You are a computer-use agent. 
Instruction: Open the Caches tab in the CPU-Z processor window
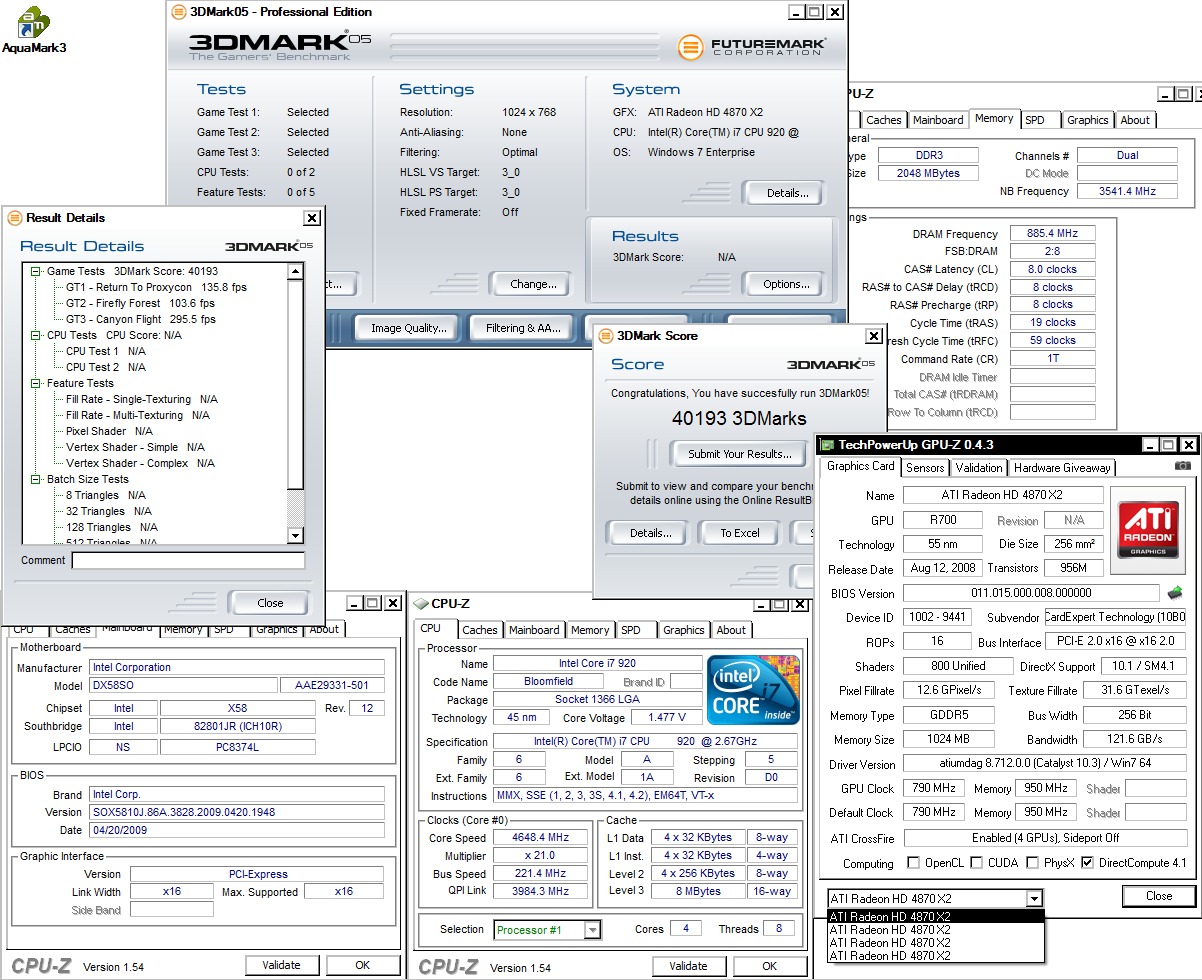[x=480, y=630]
